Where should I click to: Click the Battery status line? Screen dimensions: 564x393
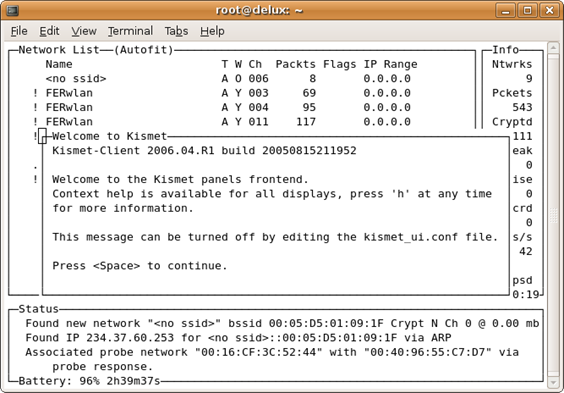point(89,381)
